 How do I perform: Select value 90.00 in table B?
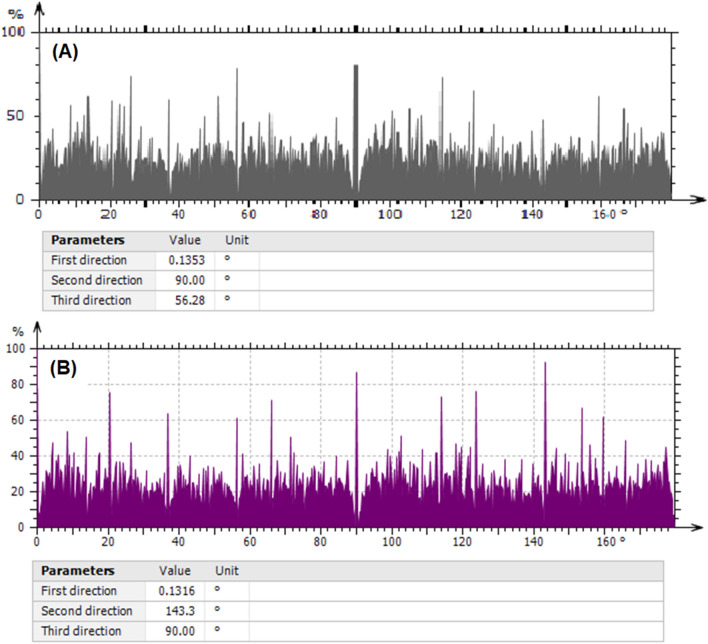(180, 631)
